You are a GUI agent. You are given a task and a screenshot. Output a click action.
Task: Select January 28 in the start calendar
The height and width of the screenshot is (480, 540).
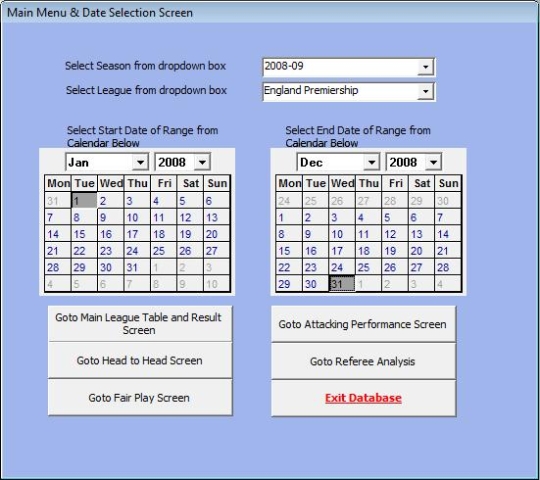(58, 267)
